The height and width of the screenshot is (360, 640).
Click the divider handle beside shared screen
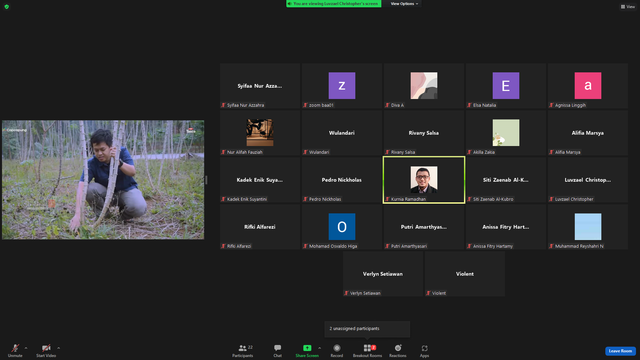click(x=206, y=180)
